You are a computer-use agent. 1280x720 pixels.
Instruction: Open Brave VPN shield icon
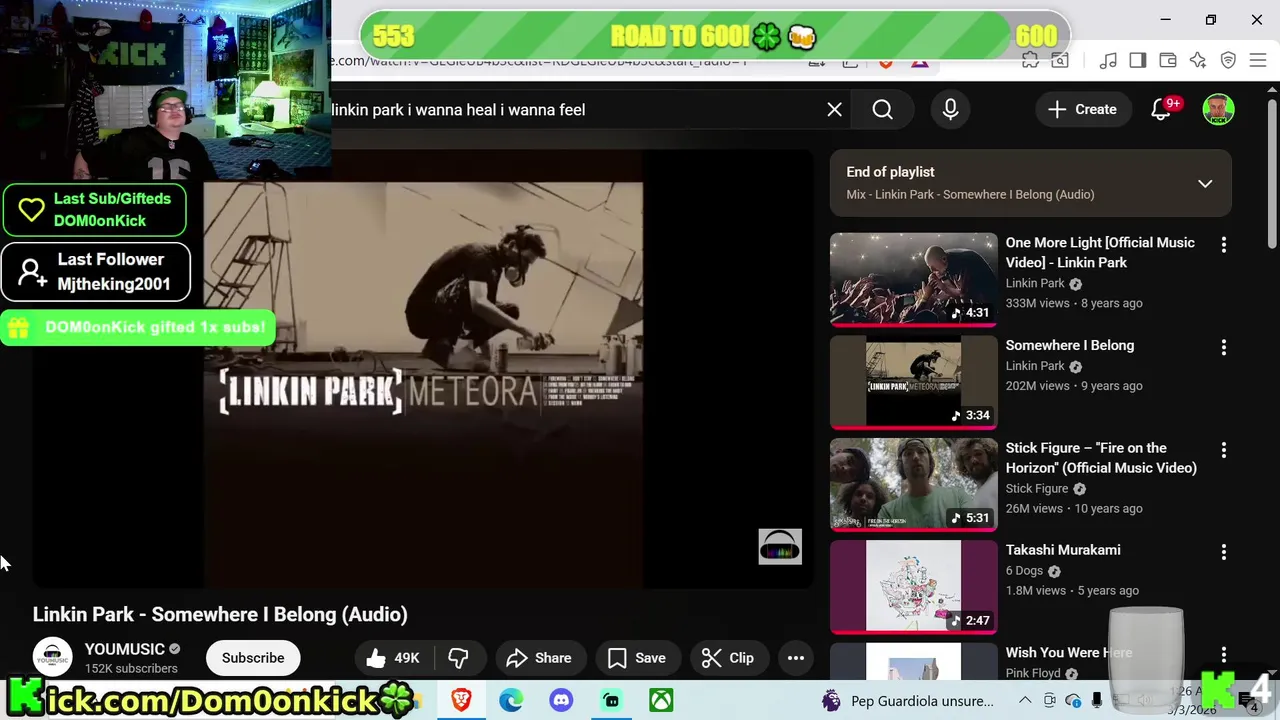point(1228,61)
